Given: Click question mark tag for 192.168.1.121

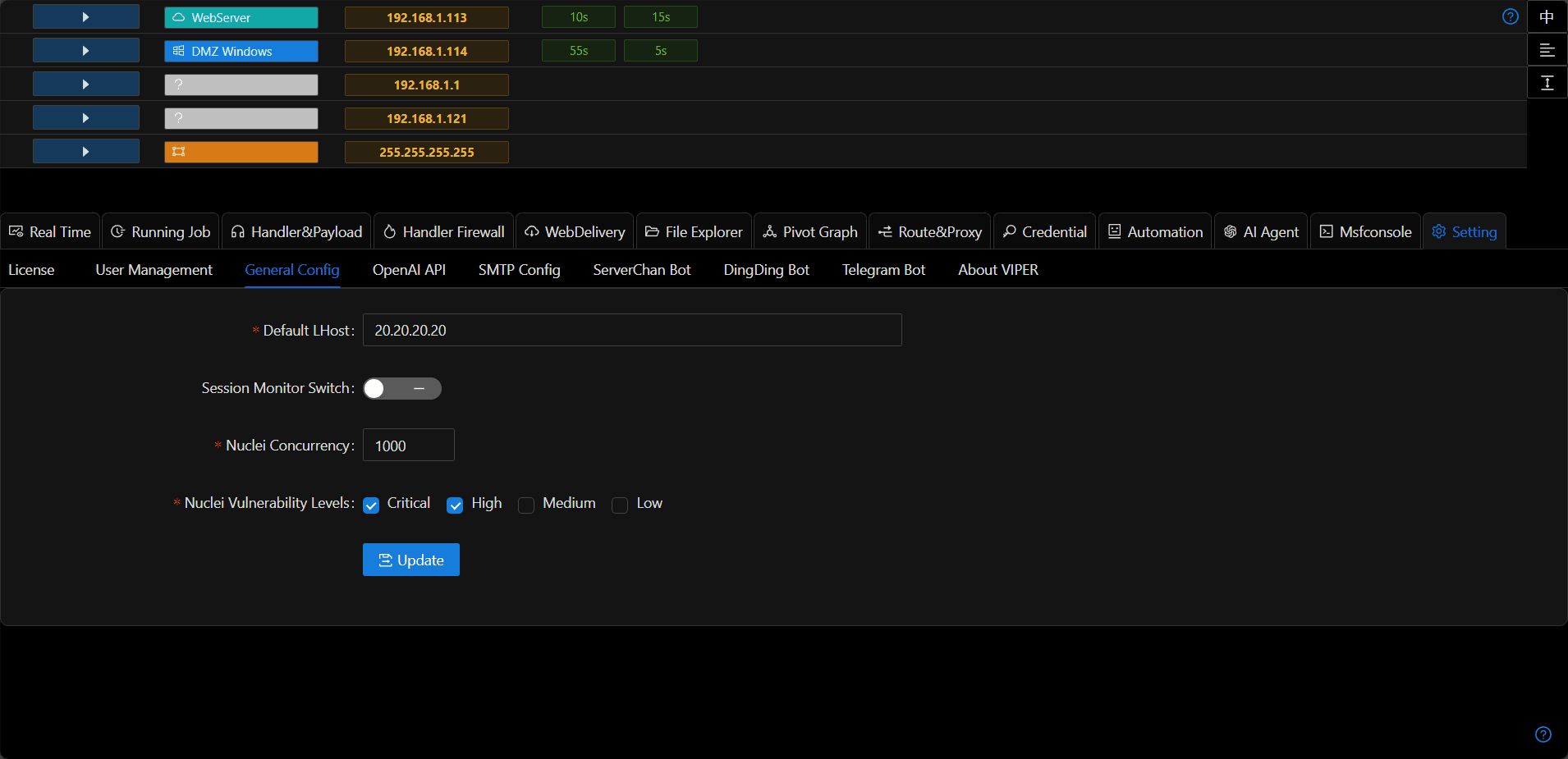Looking at the screenshot, I should click(x=241, y=118).
